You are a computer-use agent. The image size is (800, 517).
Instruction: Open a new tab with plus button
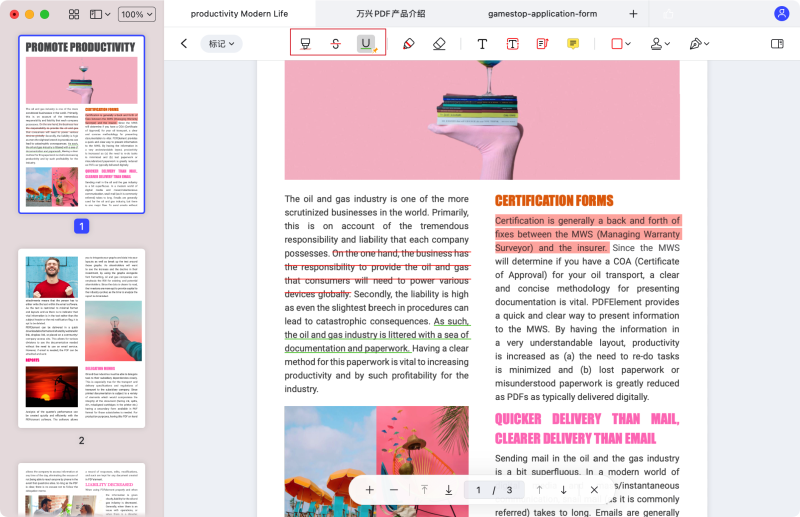pyautogui.click(x=633, y=14)
